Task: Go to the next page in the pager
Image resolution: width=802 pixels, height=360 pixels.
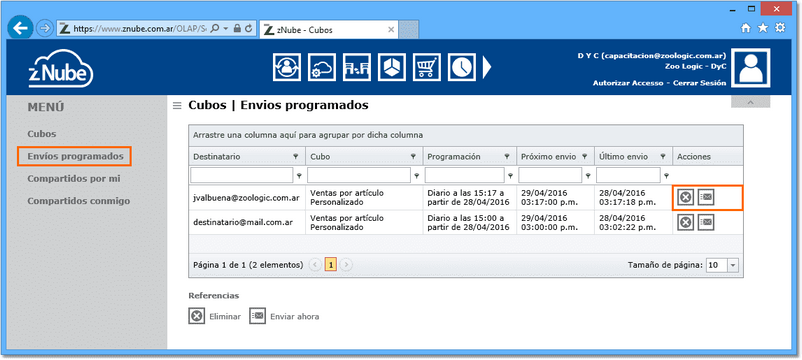Action: click(346, 265)
